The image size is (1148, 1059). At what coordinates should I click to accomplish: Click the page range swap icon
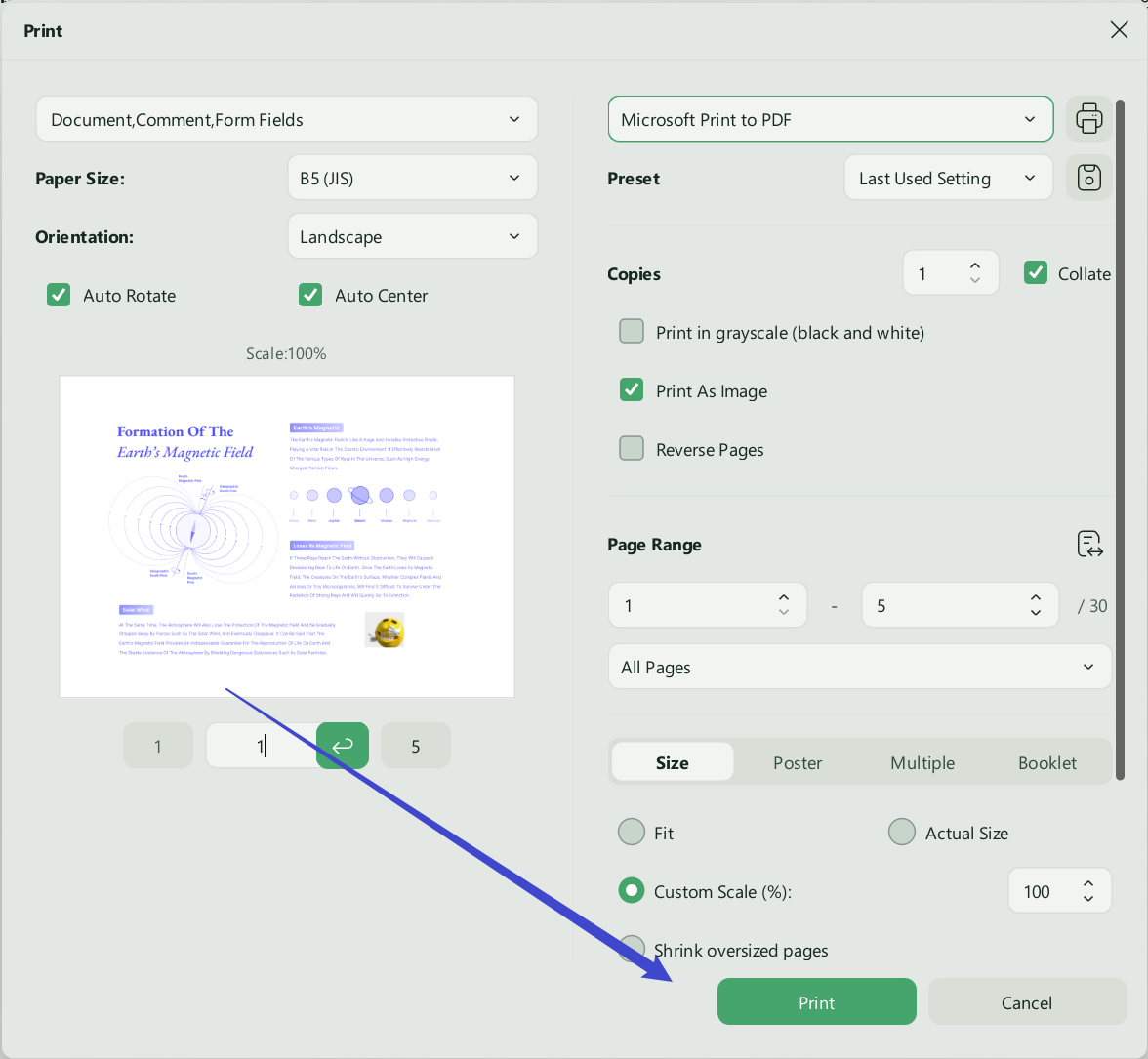(x=1089, y=545)
